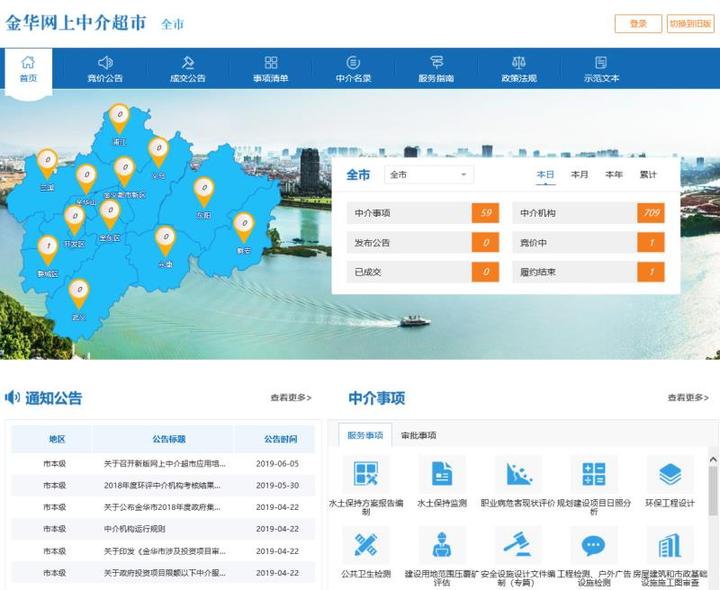Open the 房屋建筑和市政基础设施施工图审查 icon

[x=669, y=545]
